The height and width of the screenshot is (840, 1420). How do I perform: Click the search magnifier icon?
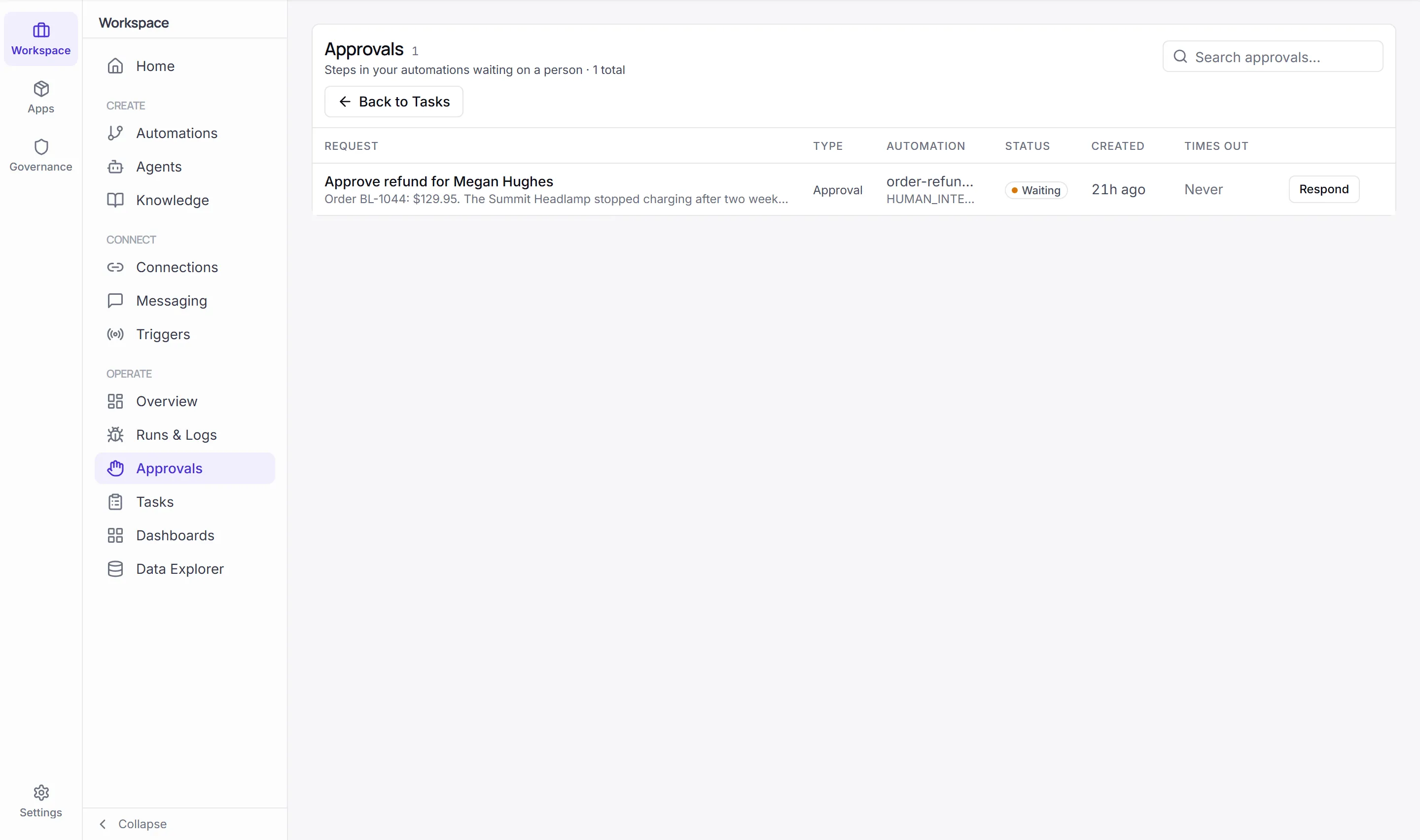click(x=1179, y=57)
